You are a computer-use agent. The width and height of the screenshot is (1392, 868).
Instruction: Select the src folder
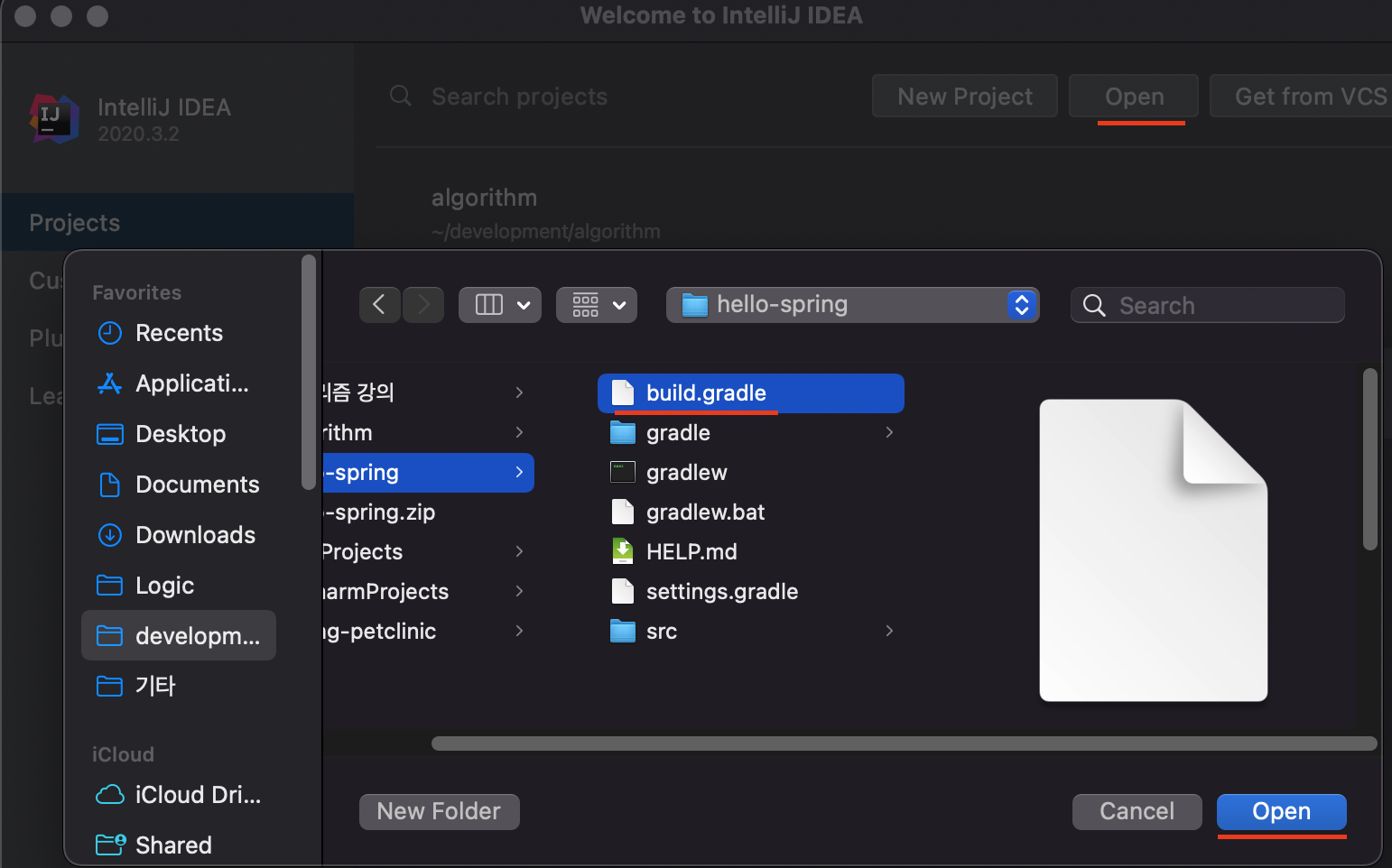[x=751, y=632]
